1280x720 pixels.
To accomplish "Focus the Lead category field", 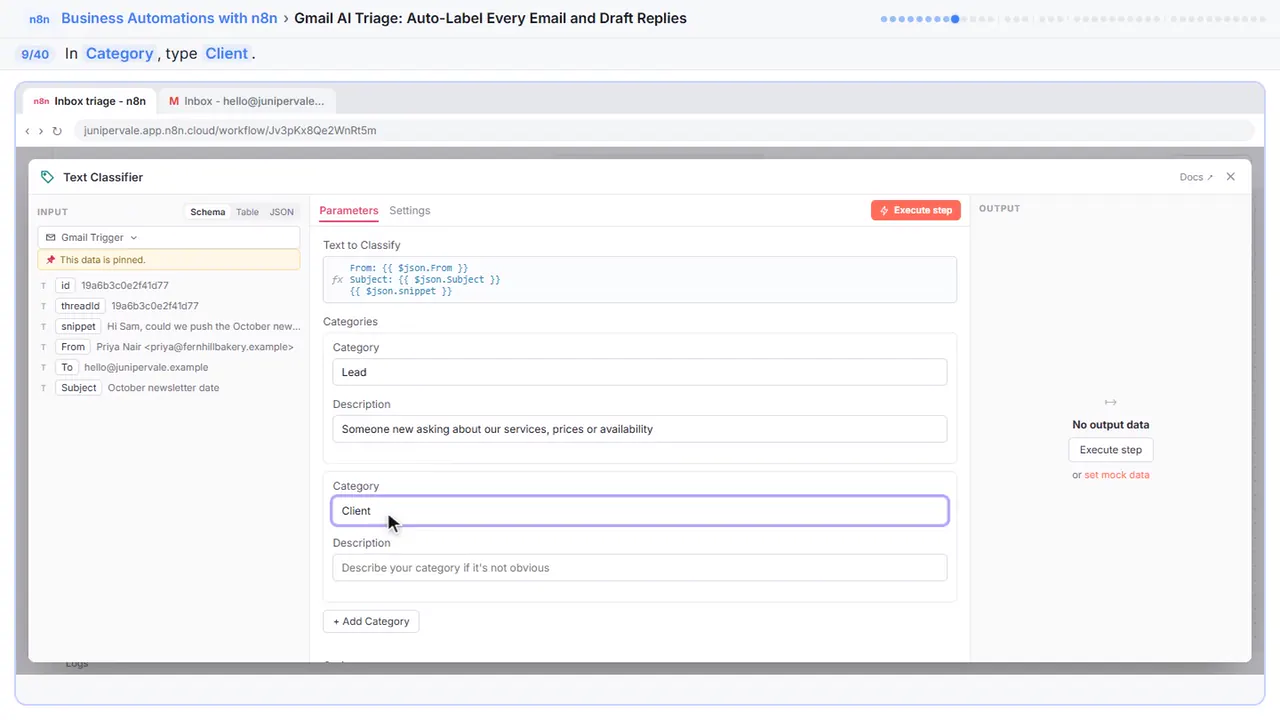I will point(640,372).
